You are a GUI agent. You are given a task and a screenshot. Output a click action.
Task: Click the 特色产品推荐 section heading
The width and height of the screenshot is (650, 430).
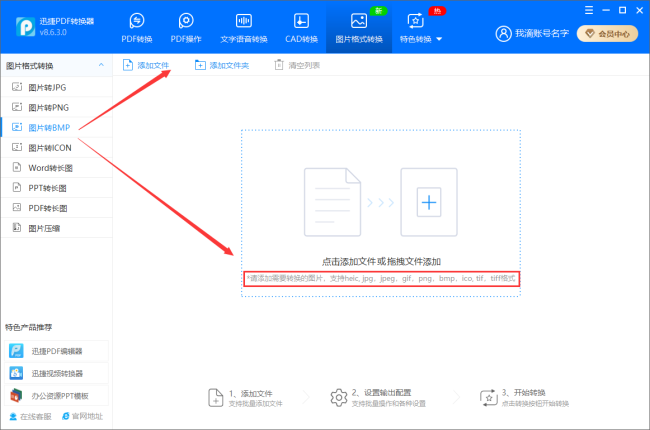click(x=29, y=327)
